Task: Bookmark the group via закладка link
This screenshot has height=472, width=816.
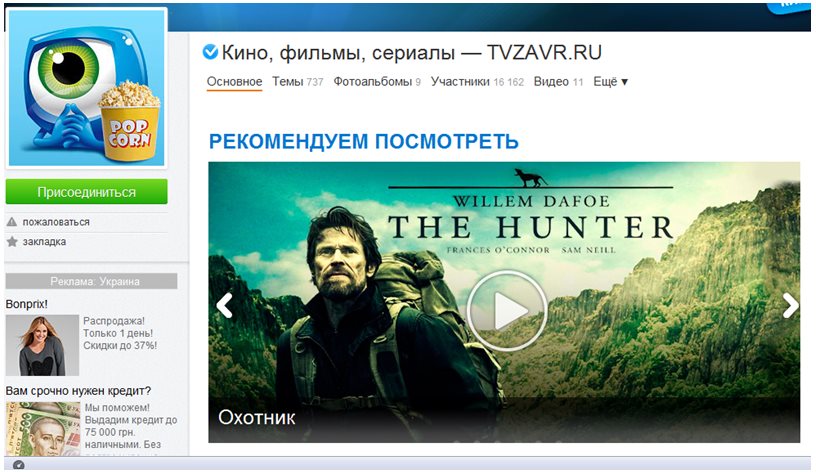Action: (44, 241)
